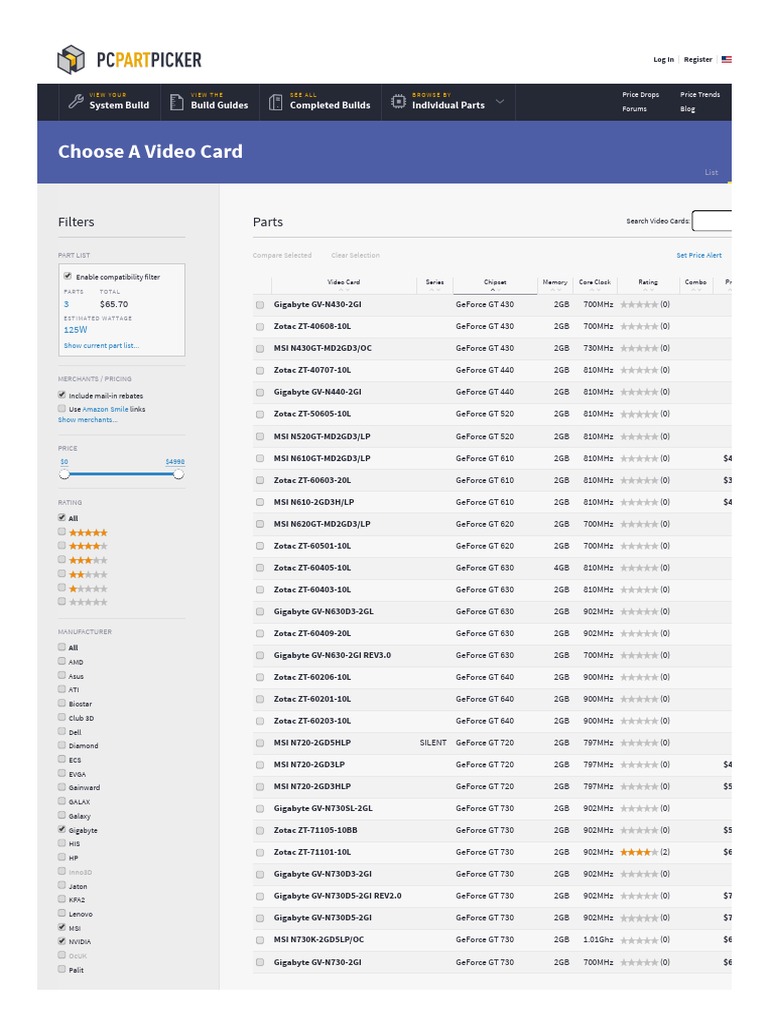Image resolution: width=768 pixels, height=1024 pixels.
Task: Click Set Price Alert link
Action: coord(699,255)
